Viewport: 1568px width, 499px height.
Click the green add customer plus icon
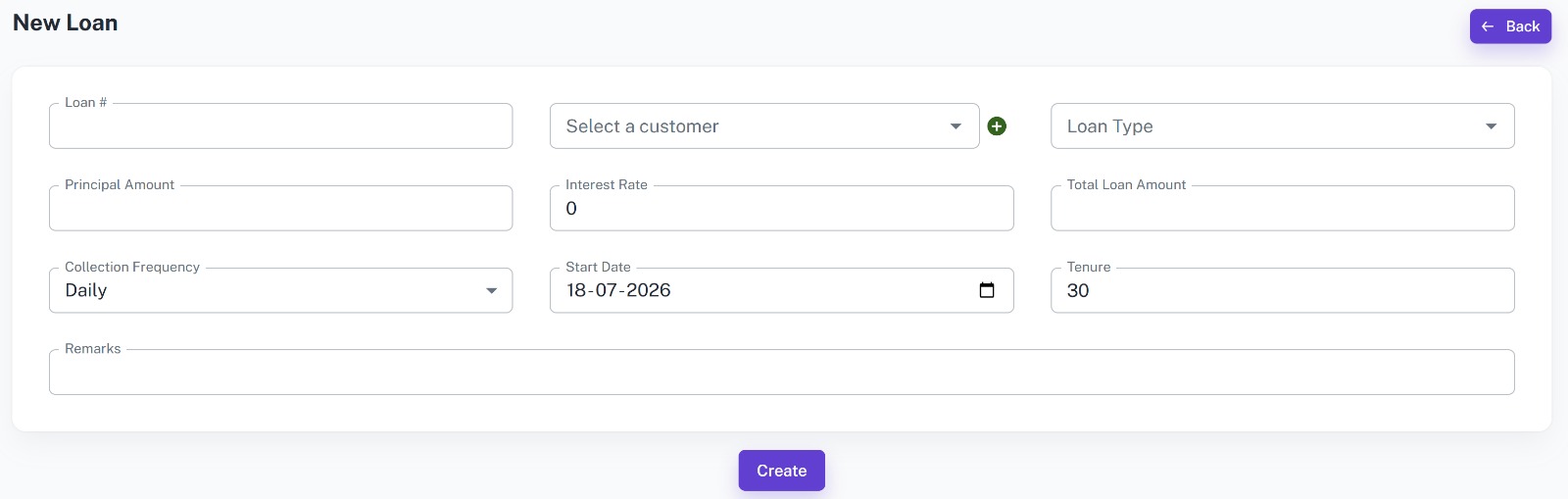[x=997, y=125]
